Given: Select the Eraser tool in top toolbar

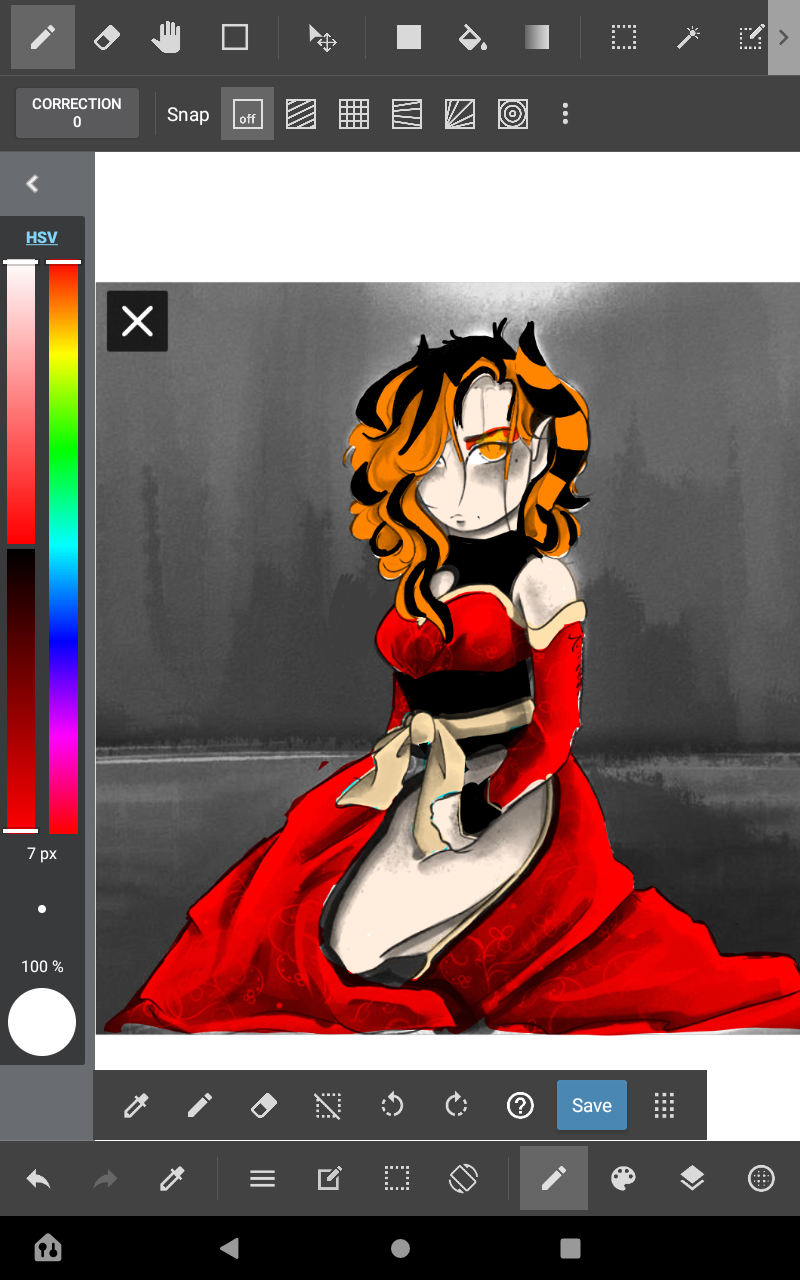Looking at the screenshot, I should [x=105, y=38].
